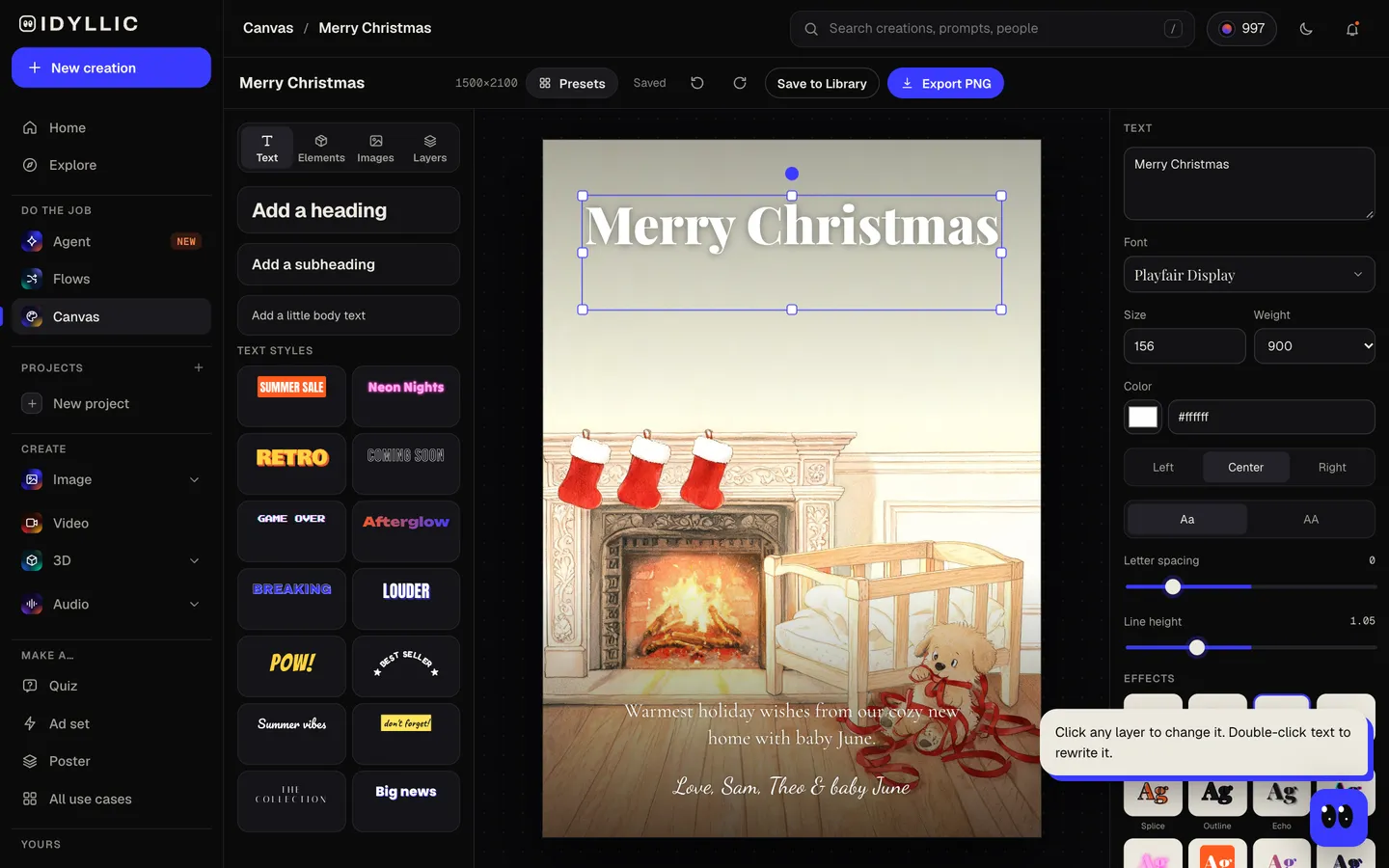Toggle dark mode moon icon
Screen dimensions: 1389x868
point(1306,29)
